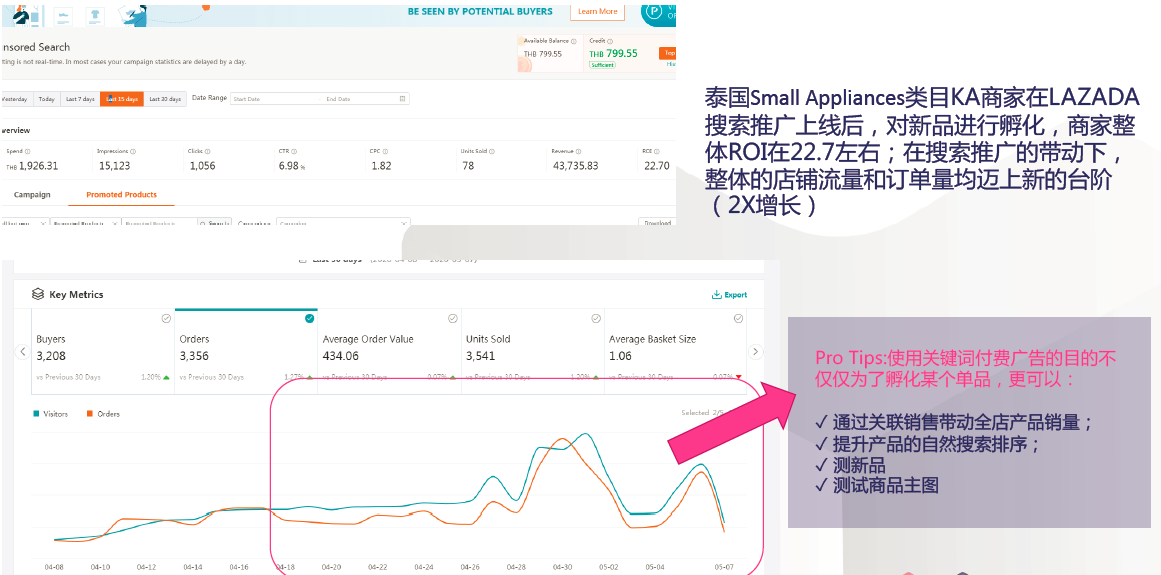
Task: Toggle the Average Order Value checkmark
Action: (x=452, y=318)
